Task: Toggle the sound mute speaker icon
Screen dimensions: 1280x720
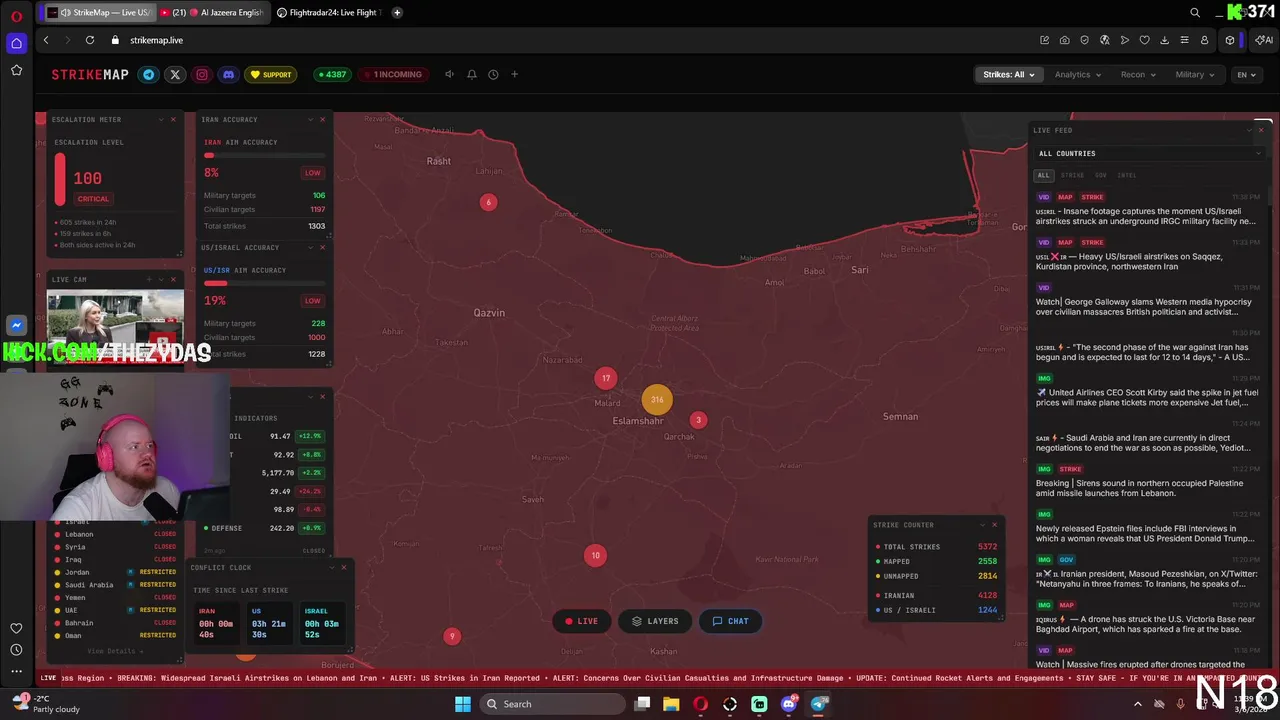Action: point(449,74)
